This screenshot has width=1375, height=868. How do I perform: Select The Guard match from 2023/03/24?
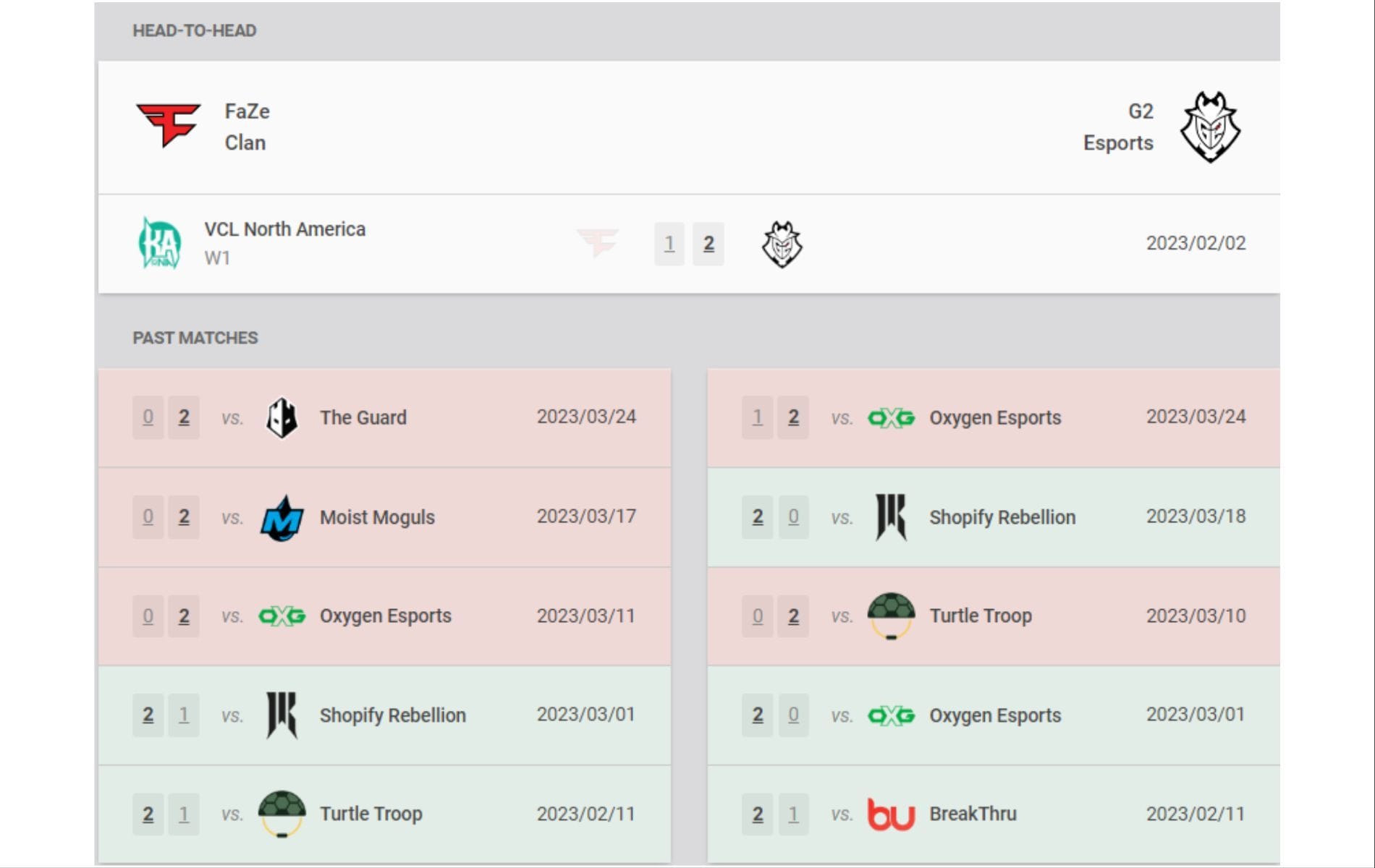coord(363,418)
